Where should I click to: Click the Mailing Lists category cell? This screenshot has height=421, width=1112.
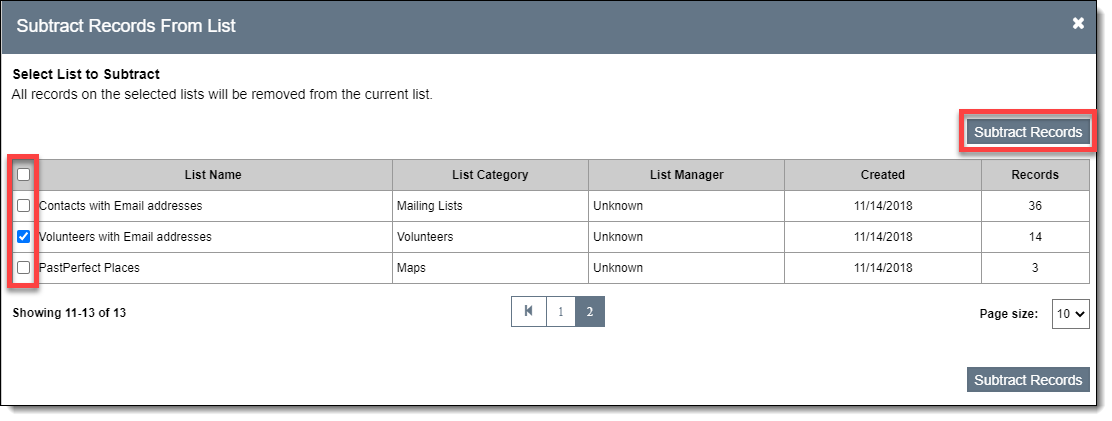(x=430, y=206)
